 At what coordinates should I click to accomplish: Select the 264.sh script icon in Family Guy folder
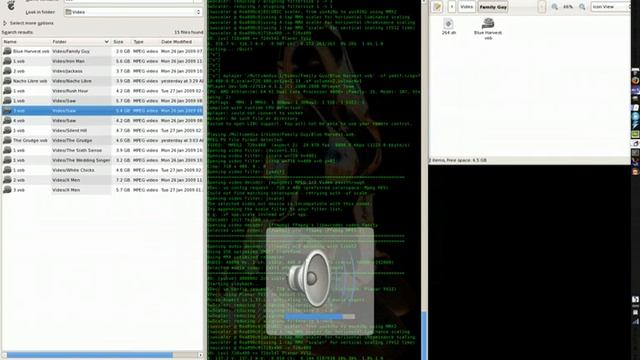pos(449,24)
